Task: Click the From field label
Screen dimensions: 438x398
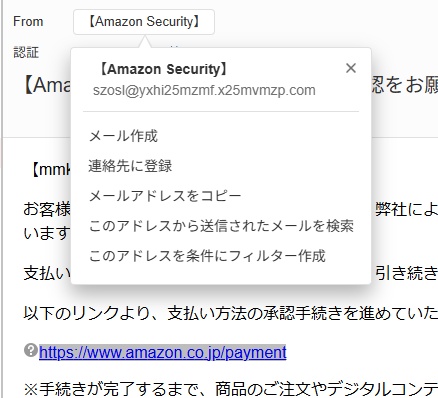Action: tap(28, 22)
